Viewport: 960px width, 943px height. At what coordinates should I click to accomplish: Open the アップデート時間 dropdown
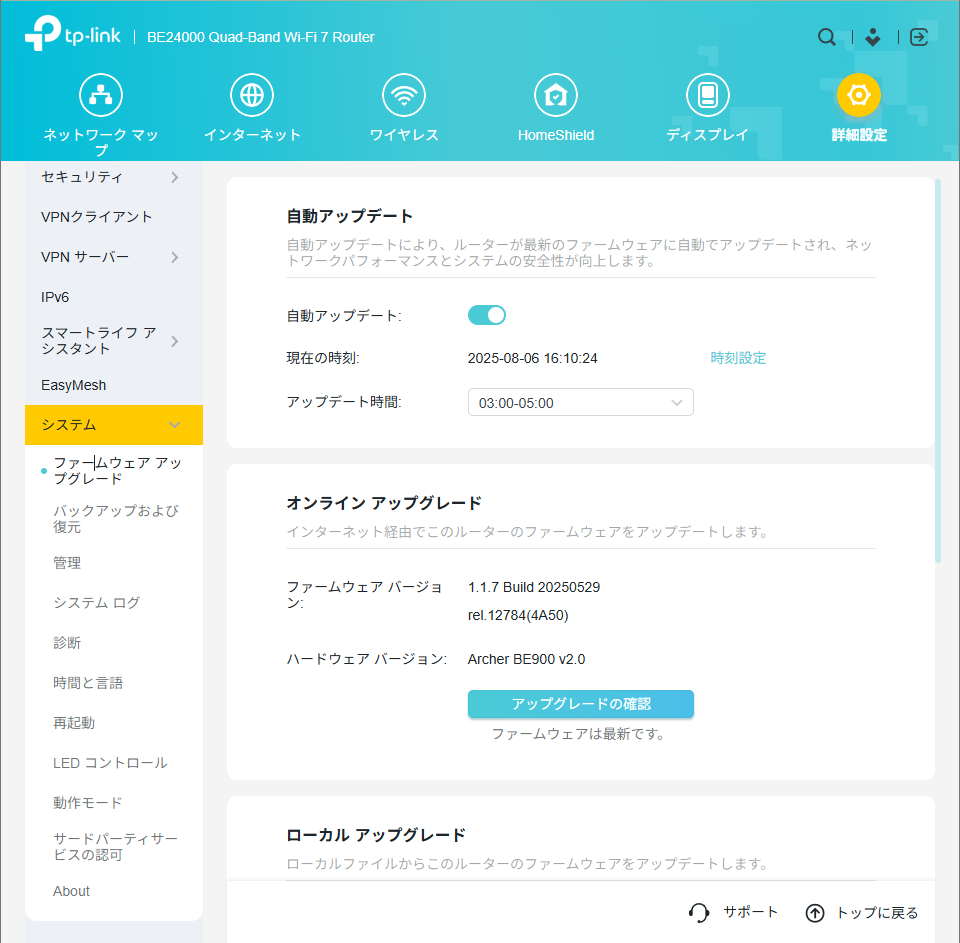point(580,402)
